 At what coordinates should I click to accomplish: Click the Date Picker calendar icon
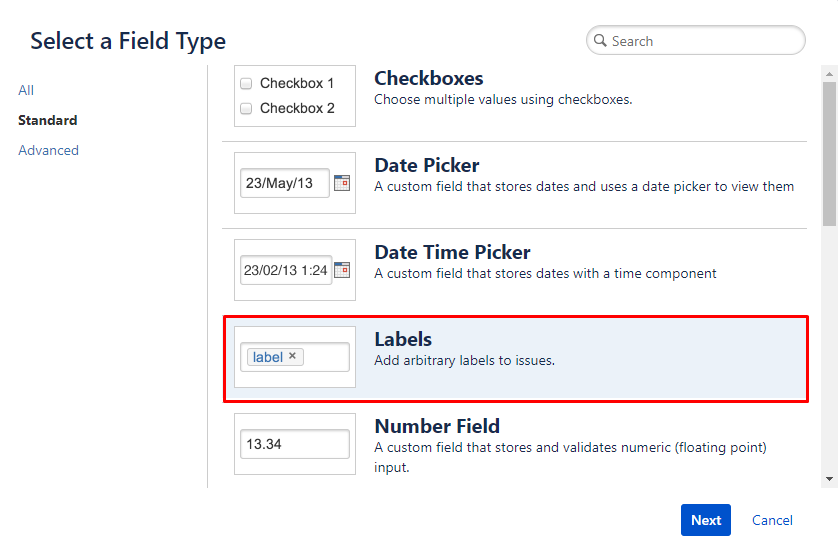click(342, 183)
